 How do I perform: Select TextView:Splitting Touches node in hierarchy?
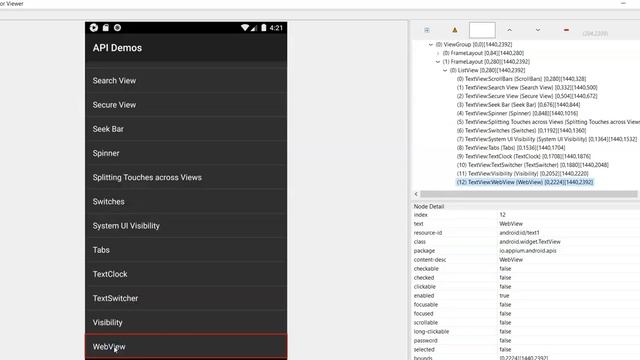pyautogui.click(x=548, y=122)
